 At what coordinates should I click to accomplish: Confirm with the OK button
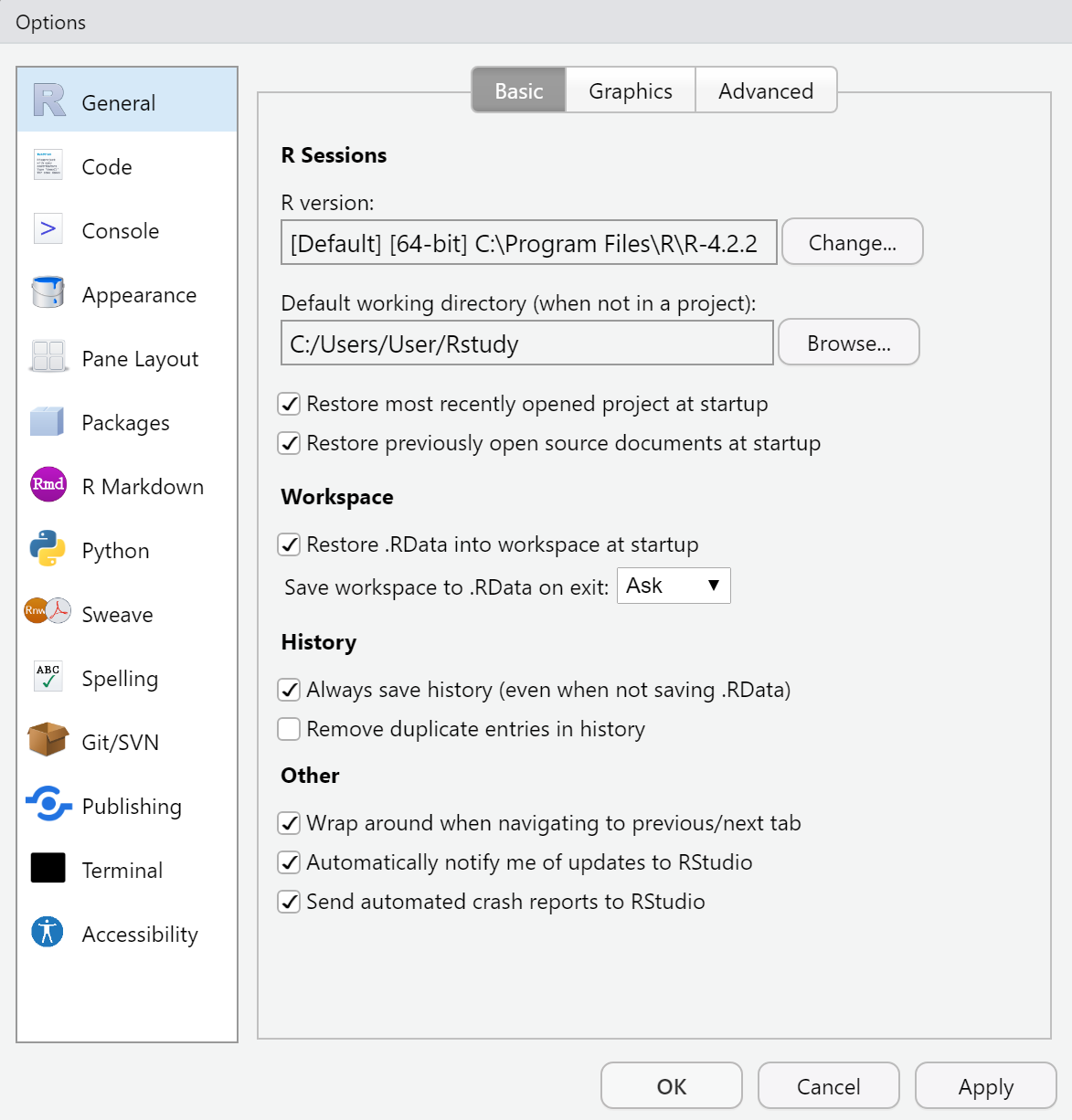(x=672, y=1086)
